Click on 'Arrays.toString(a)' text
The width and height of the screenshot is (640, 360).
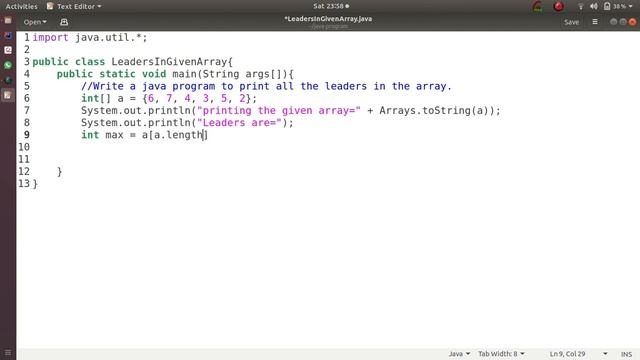[x=434, y=111]
